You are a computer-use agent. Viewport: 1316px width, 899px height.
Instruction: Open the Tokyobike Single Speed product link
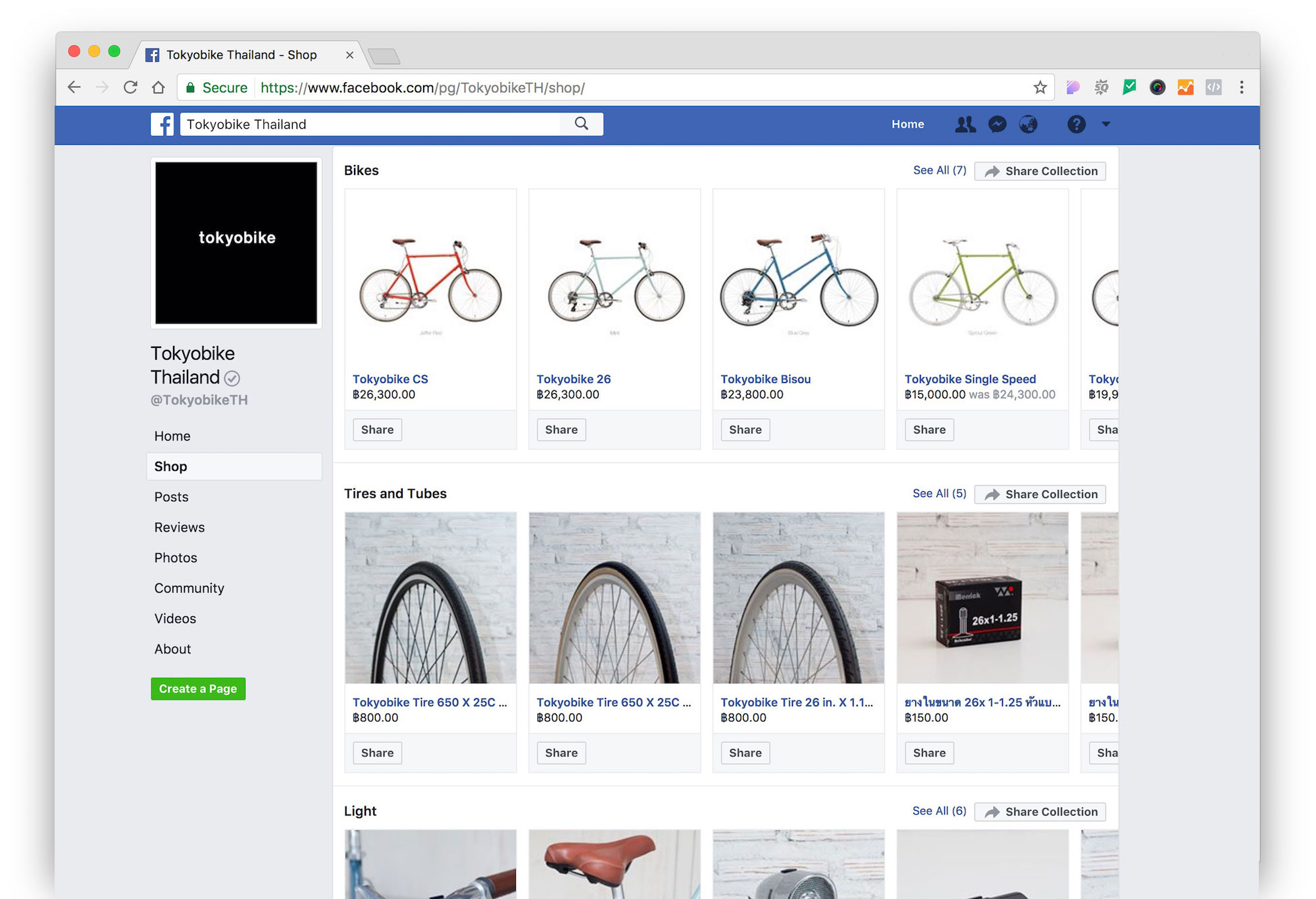tap(970, 379)
